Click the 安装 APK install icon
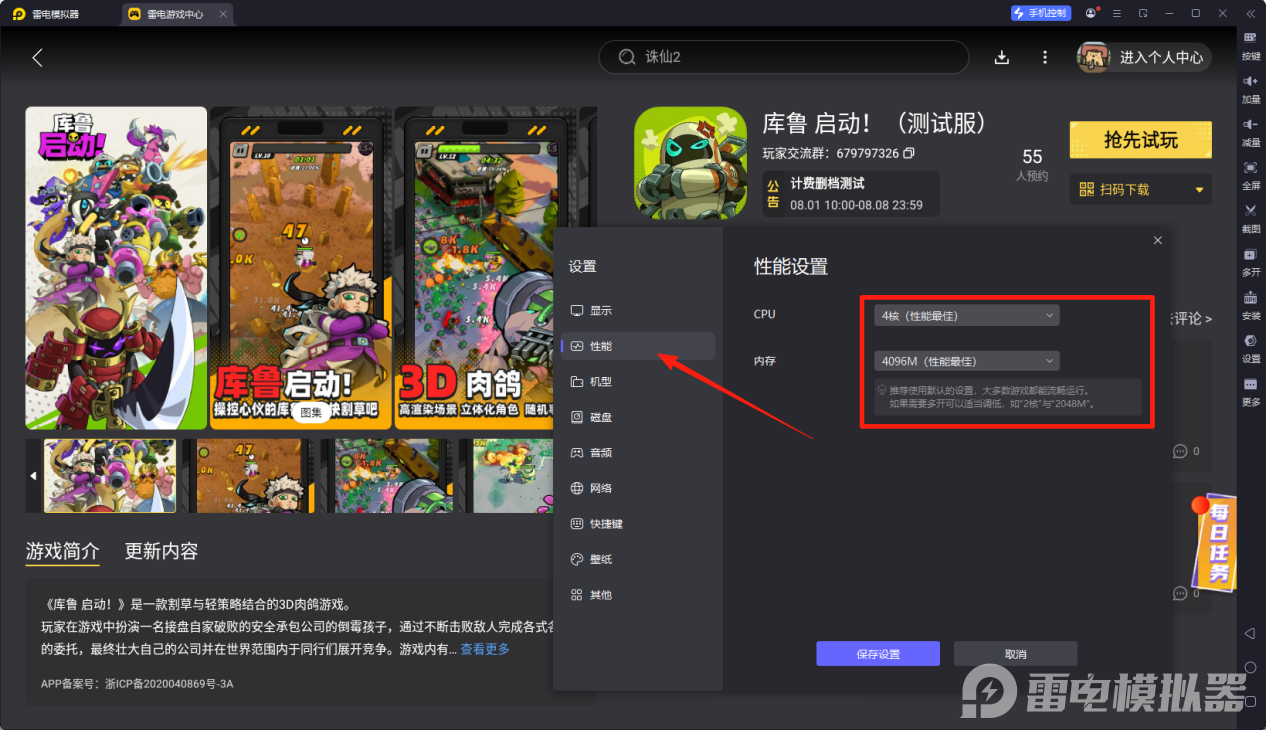 (x=1250, y=304)
